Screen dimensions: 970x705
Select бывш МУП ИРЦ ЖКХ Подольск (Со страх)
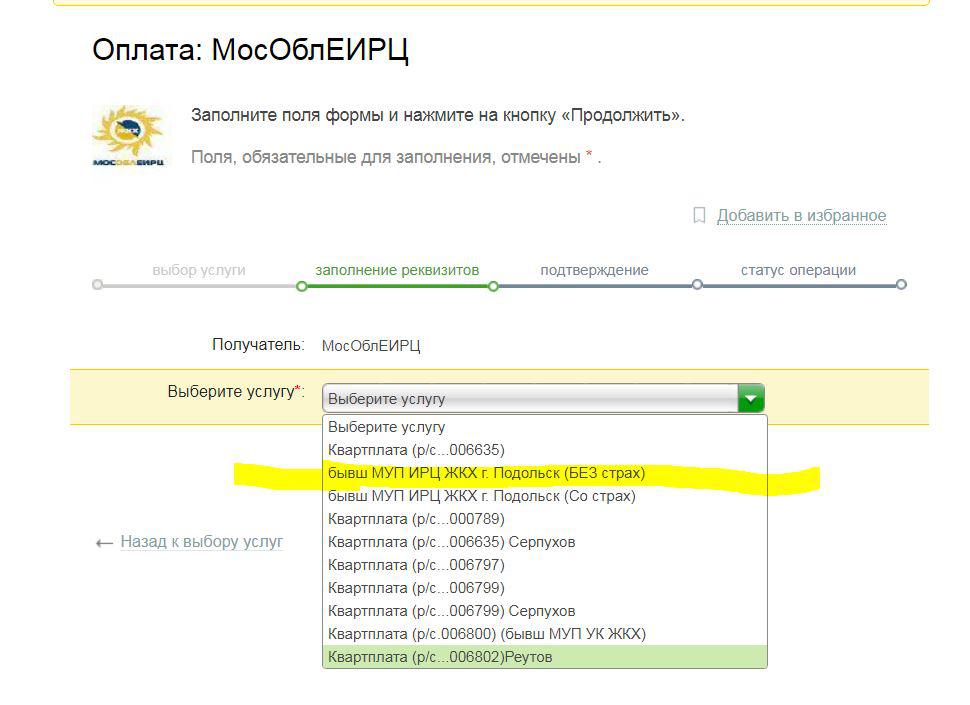[x=481, y=496]
